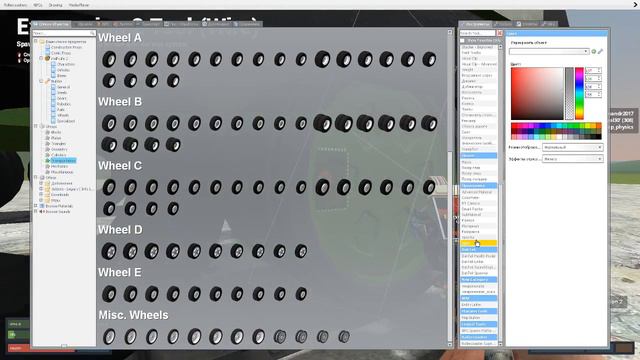Collapse the Half-Life 2 tree node
This screenshot has height=360, width=640.
[41, 58]
